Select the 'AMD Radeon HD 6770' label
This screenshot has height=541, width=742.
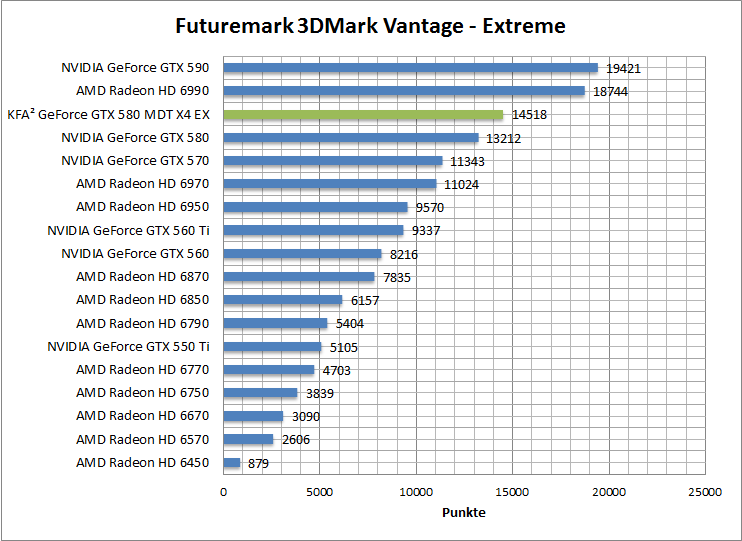142,369
